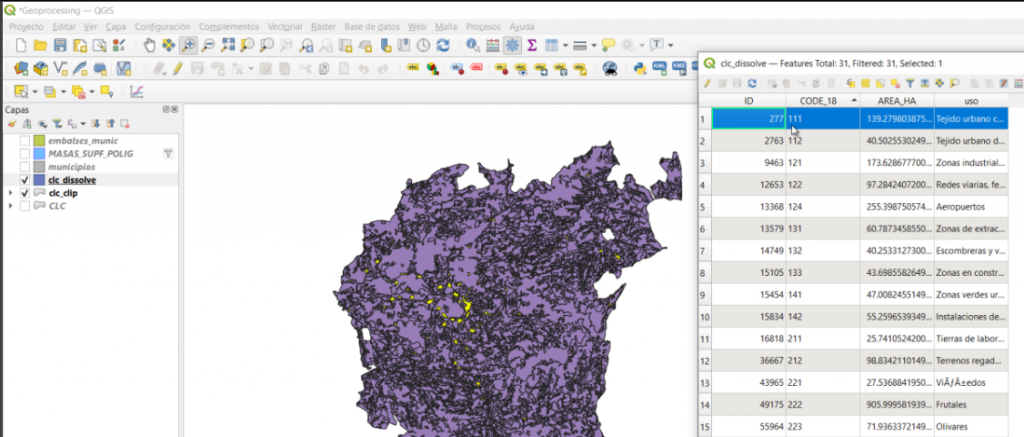Click the uso column header
This screenshot has width=1024, height=437.
click(x=971, y=101)
